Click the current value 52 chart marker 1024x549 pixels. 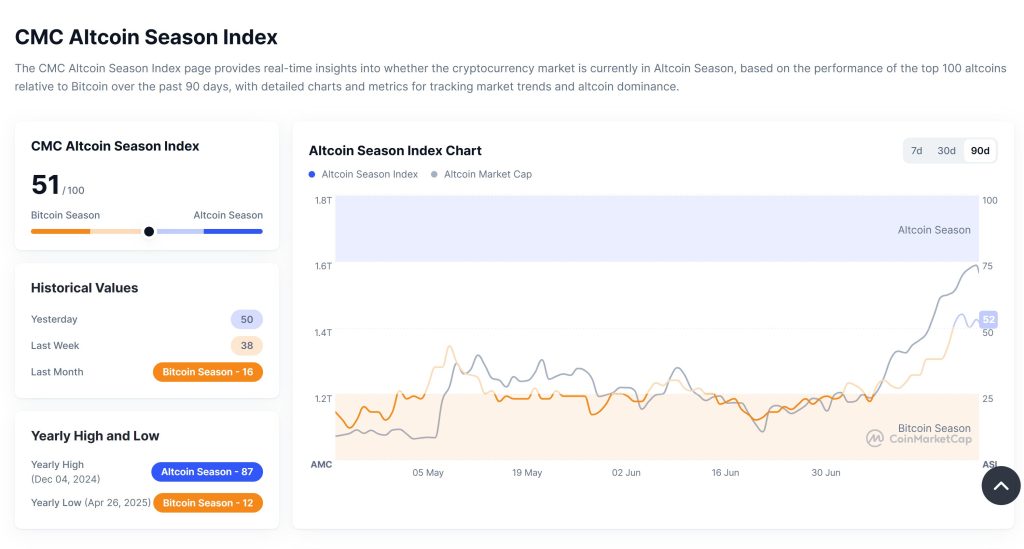(x=988, y=320)
